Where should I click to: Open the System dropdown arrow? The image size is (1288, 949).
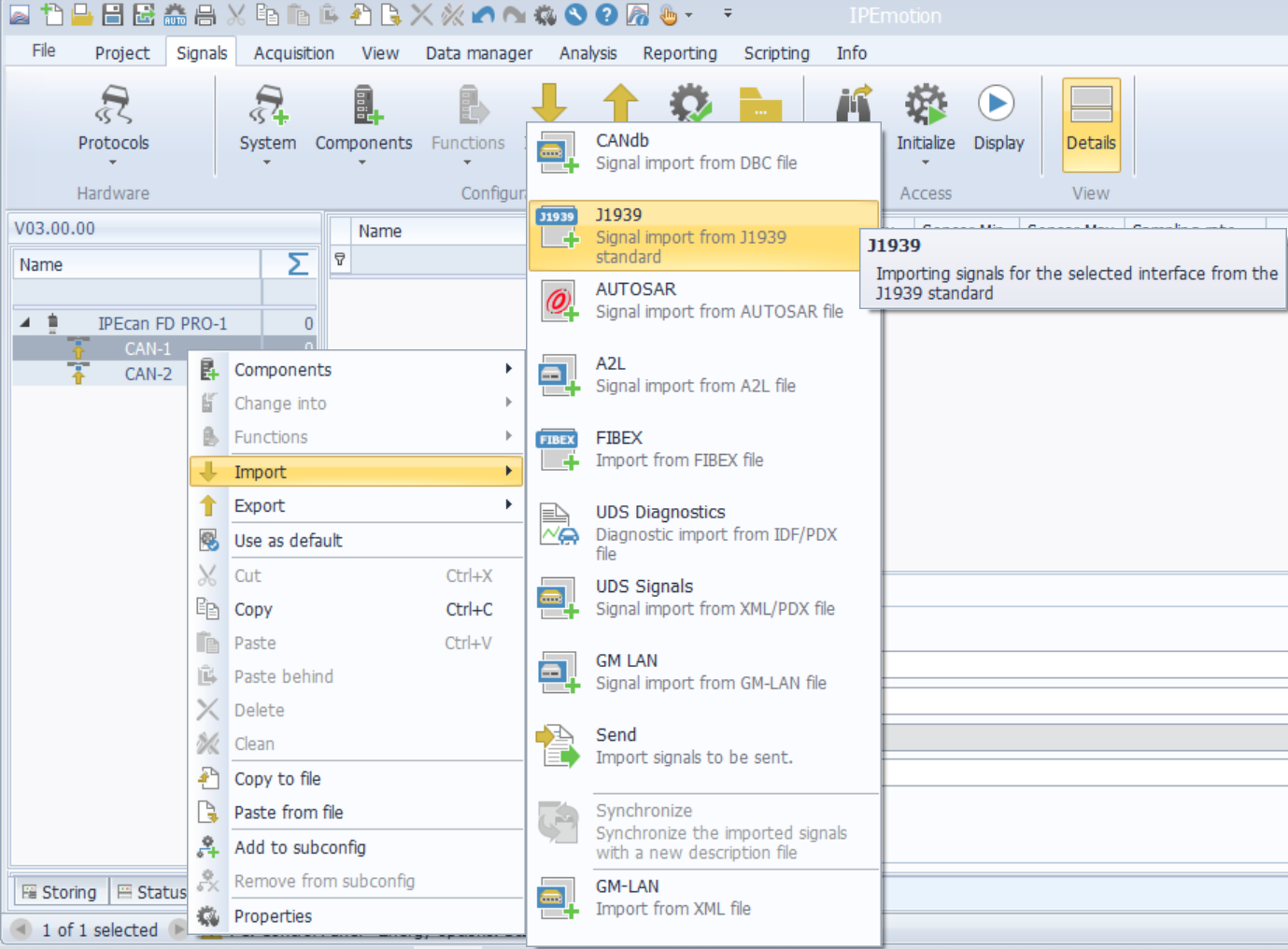267,163
